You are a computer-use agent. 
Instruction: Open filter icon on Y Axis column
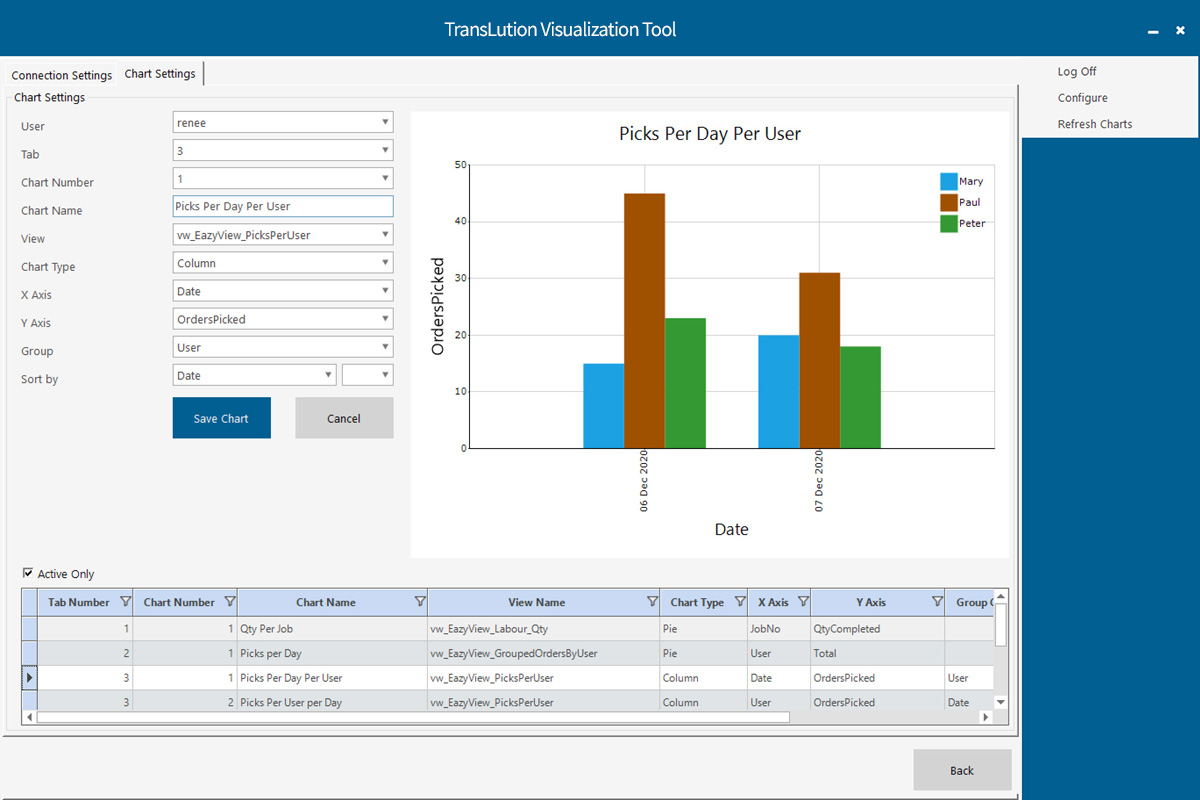[937, 602]
